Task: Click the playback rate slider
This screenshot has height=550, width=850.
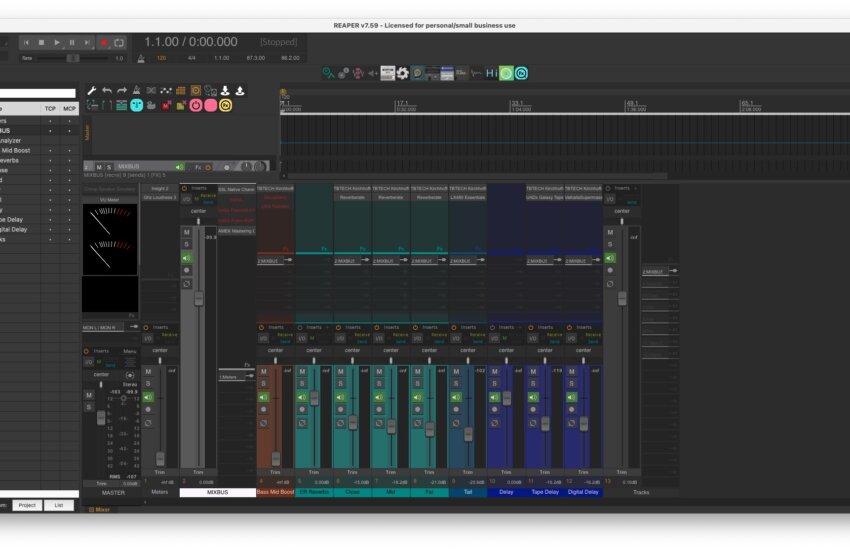Action: click(73, 58)
